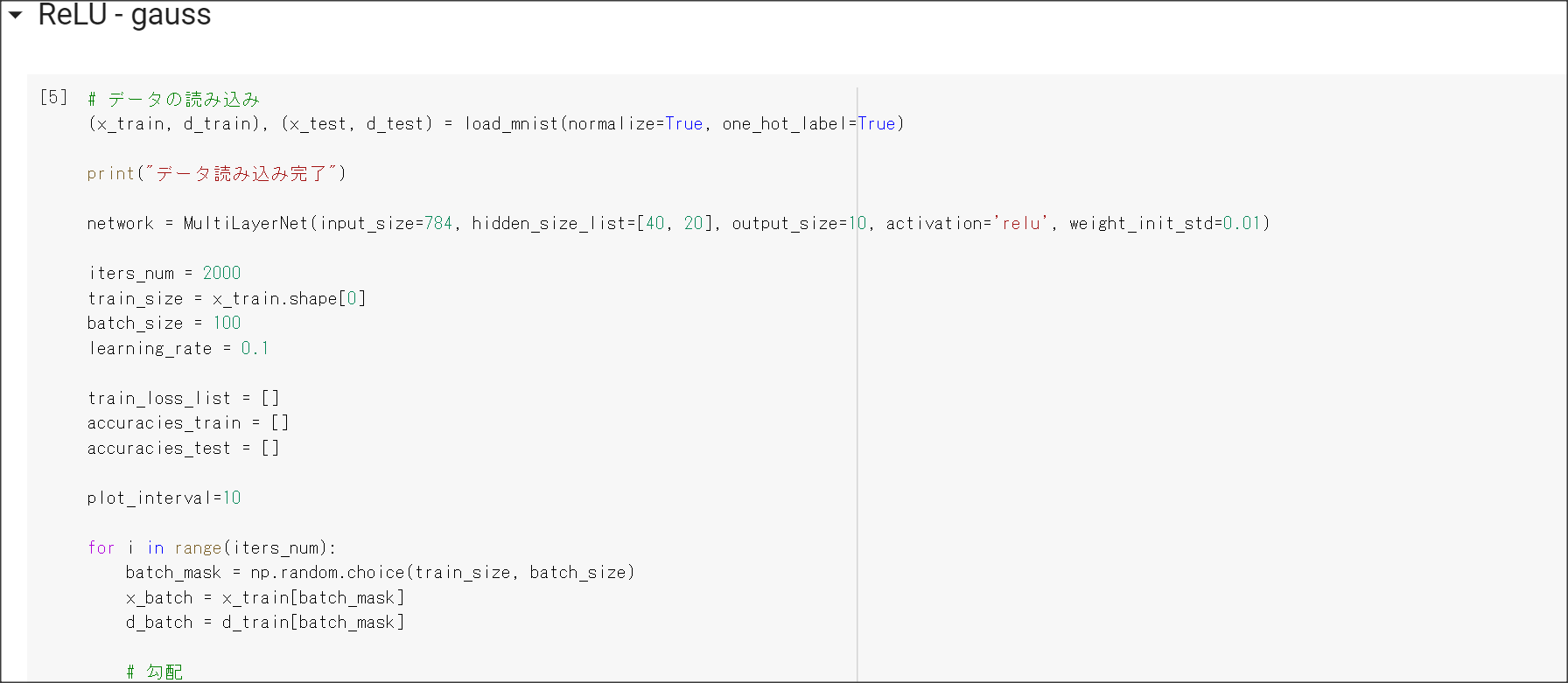Click the ReLU - gauss section heading

(x=124, y=15)
